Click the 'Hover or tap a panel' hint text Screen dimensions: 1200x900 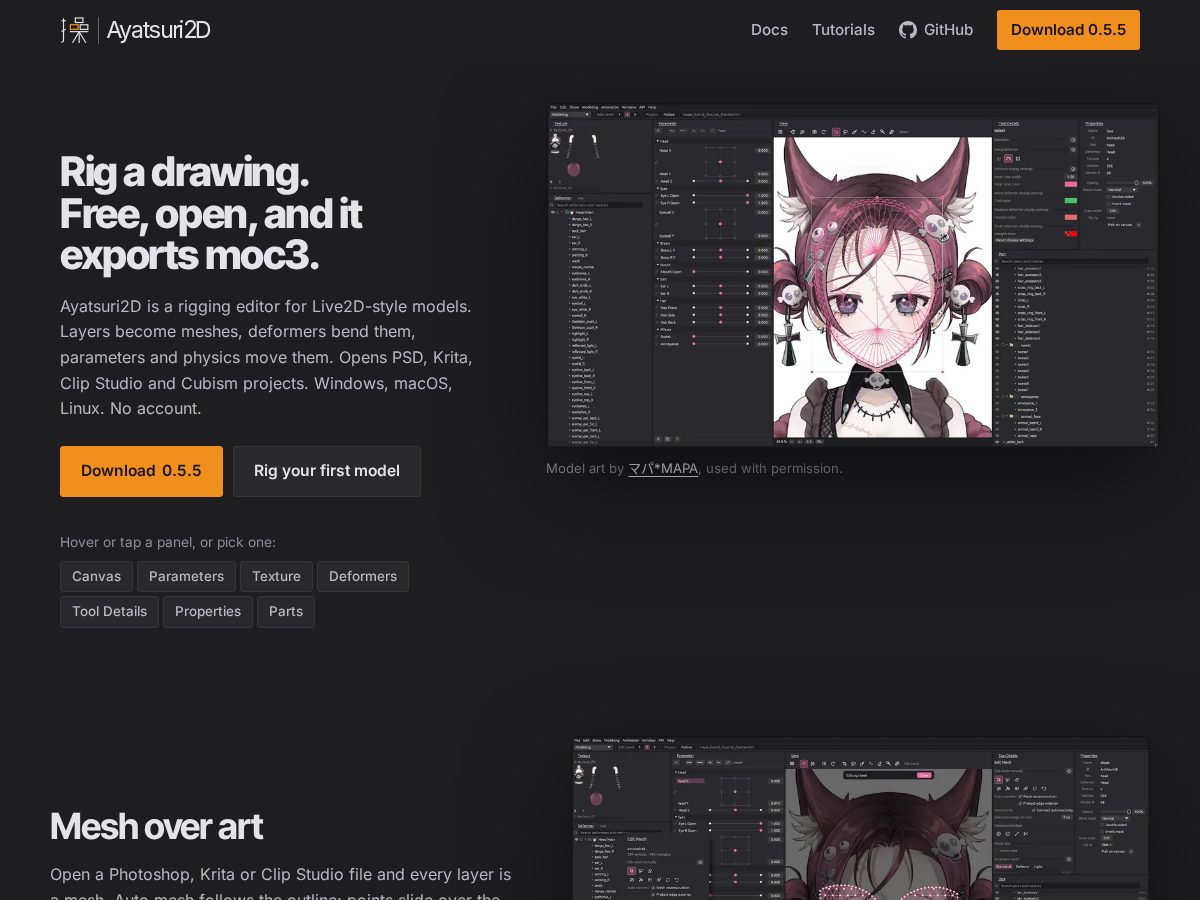(168, 542)
